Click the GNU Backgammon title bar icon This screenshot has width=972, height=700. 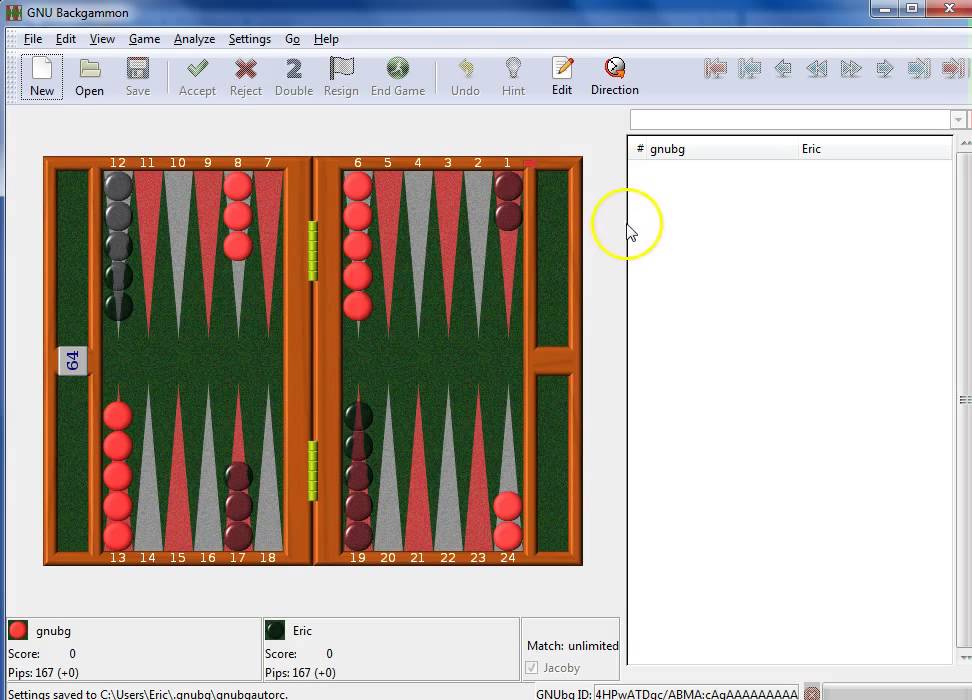click(x=14, y=12)
